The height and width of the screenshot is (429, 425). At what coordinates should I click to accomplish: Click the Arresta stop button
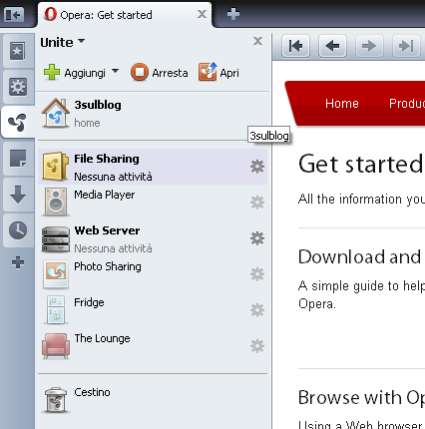pyautogui.click(x=159, y=72)
